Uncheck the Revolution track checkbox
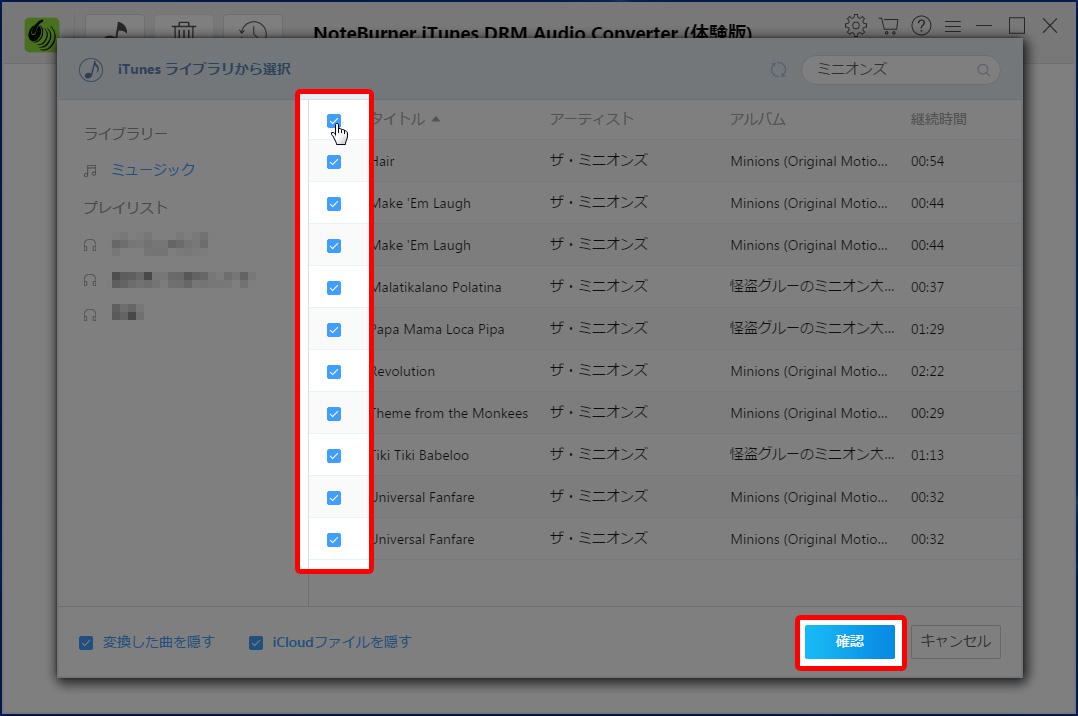 tap(334, 372)
